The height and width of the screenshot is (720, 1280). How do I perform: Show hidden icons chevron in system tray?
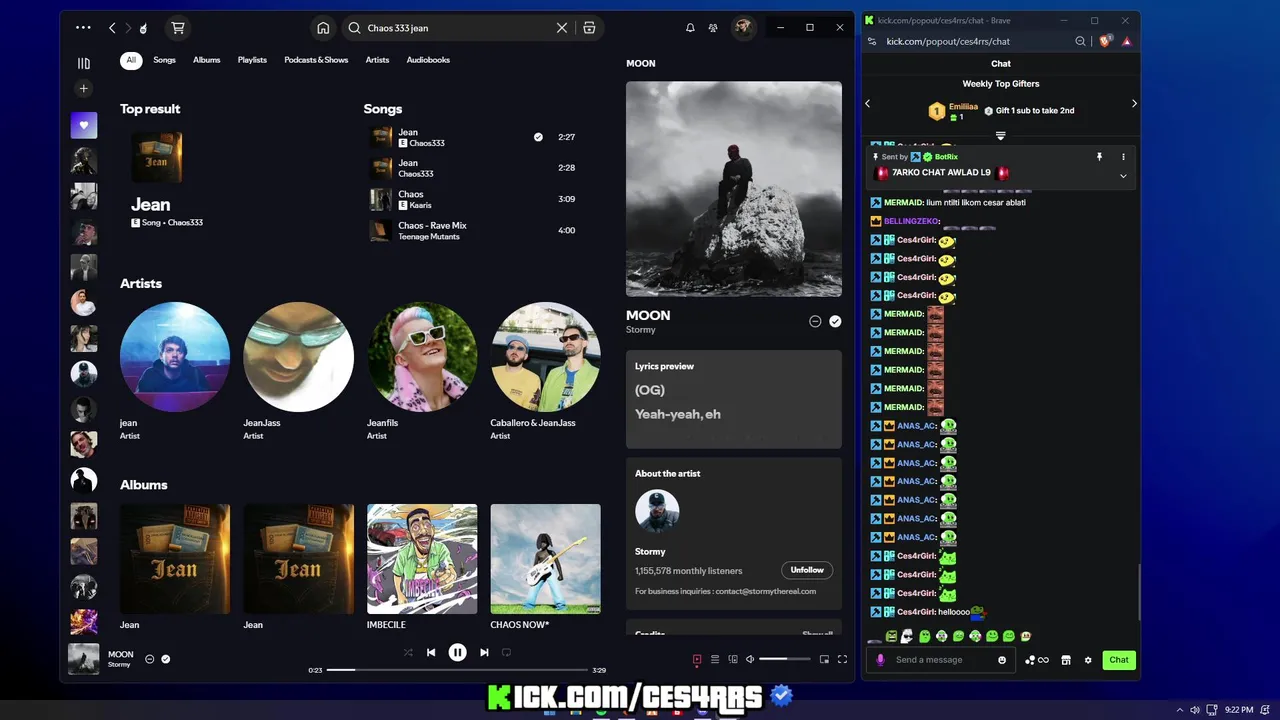[x=1179, y=710]
